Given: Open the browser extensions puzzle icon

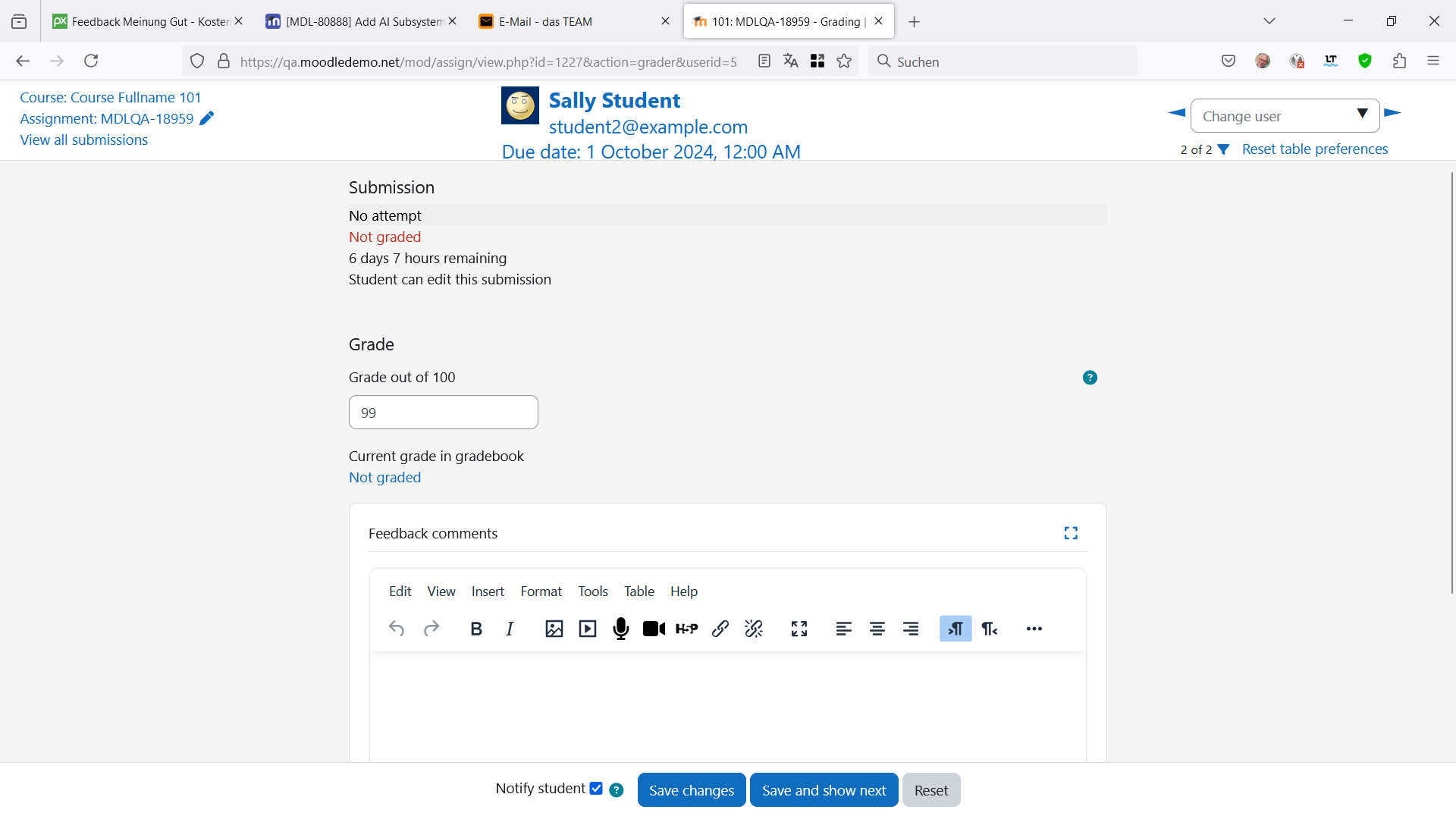Looking at the screenshot, I should pyautogui.click(x=1400, y=61).
